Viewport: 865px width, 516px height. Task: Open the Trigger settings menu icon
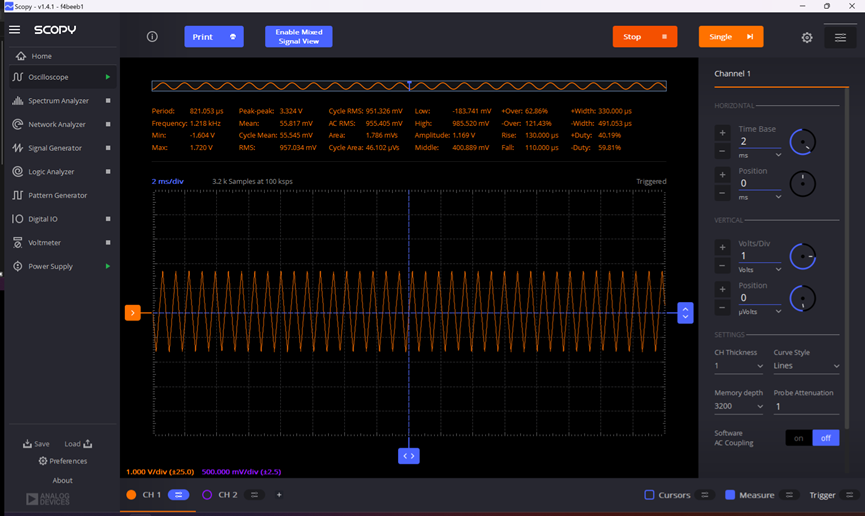[x=850, y=495]
